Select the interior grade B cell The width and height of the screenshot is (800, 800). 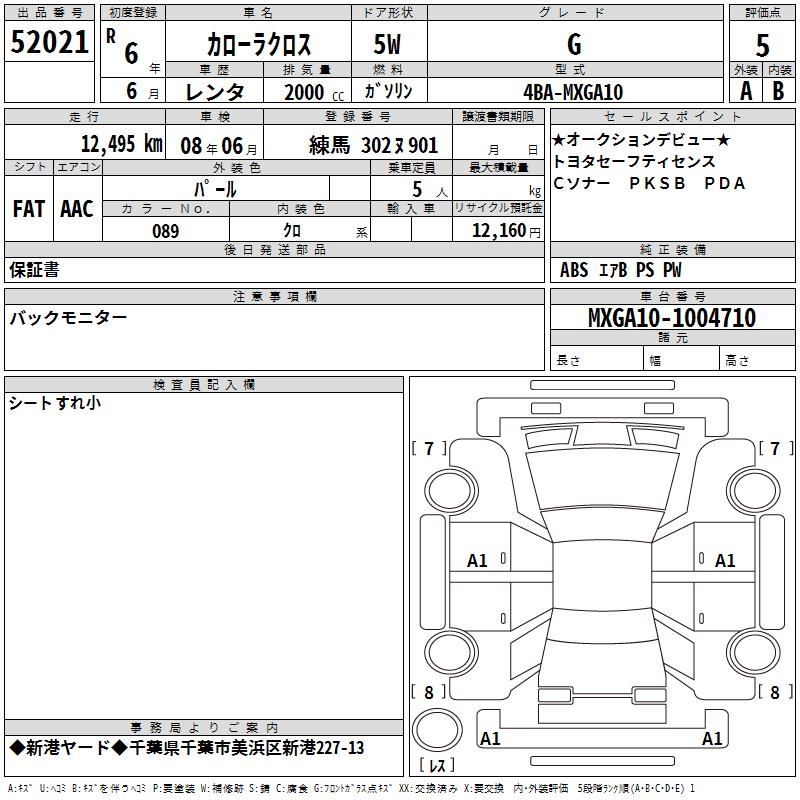[x=779, y=90]
